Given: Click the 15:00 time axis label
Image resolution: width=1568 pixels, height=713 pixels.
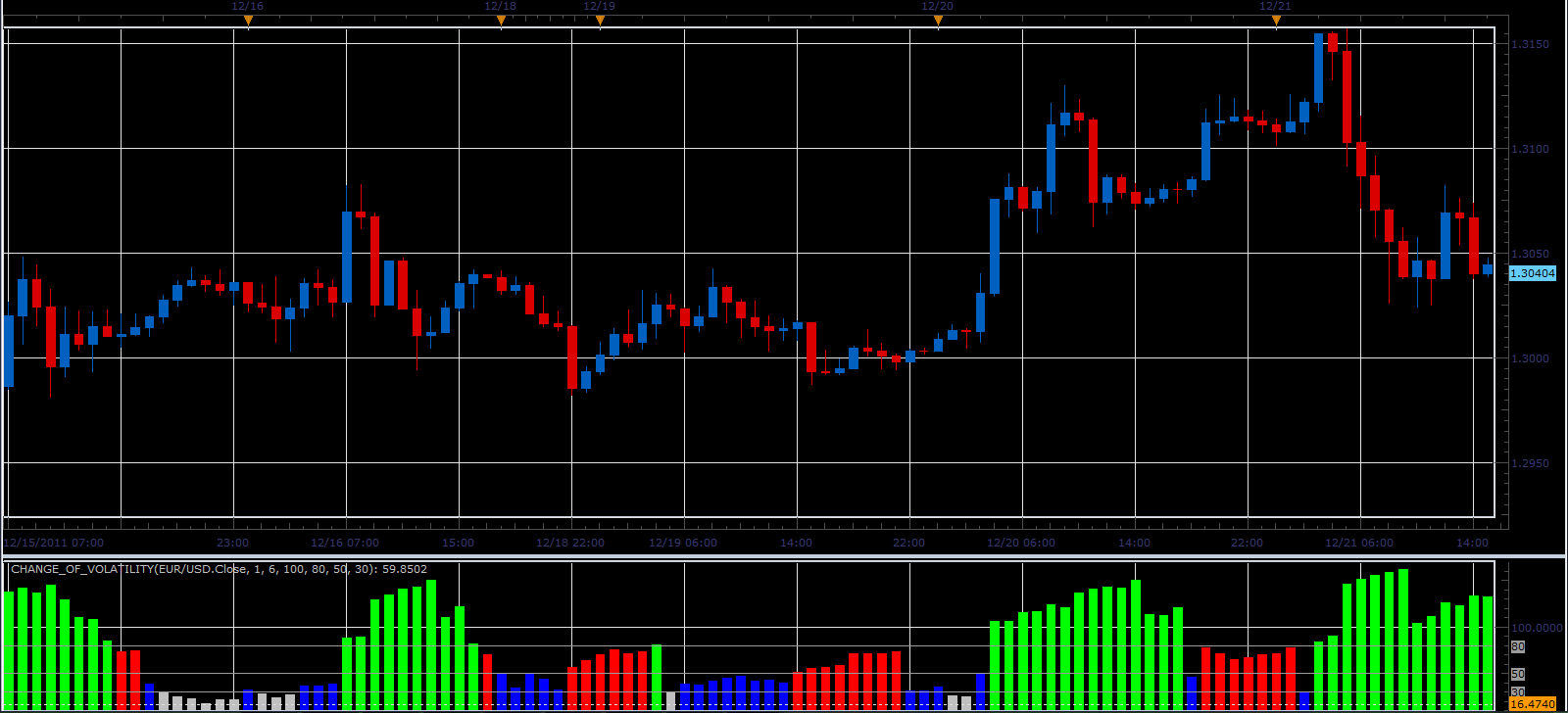Looking at the screenshot, I should click(x=458, y=543).
